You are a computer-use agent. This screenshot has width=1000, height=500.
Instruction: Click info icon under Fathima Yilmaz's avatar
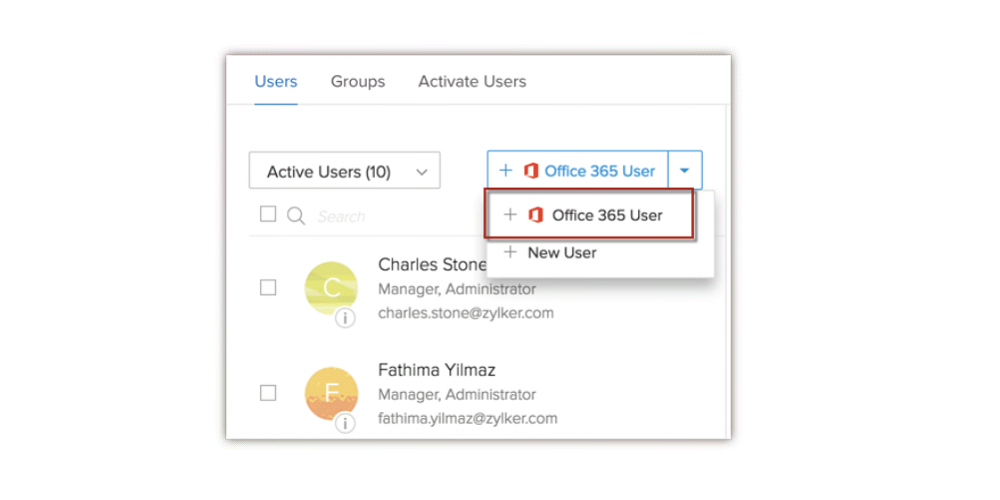(345, 423)
